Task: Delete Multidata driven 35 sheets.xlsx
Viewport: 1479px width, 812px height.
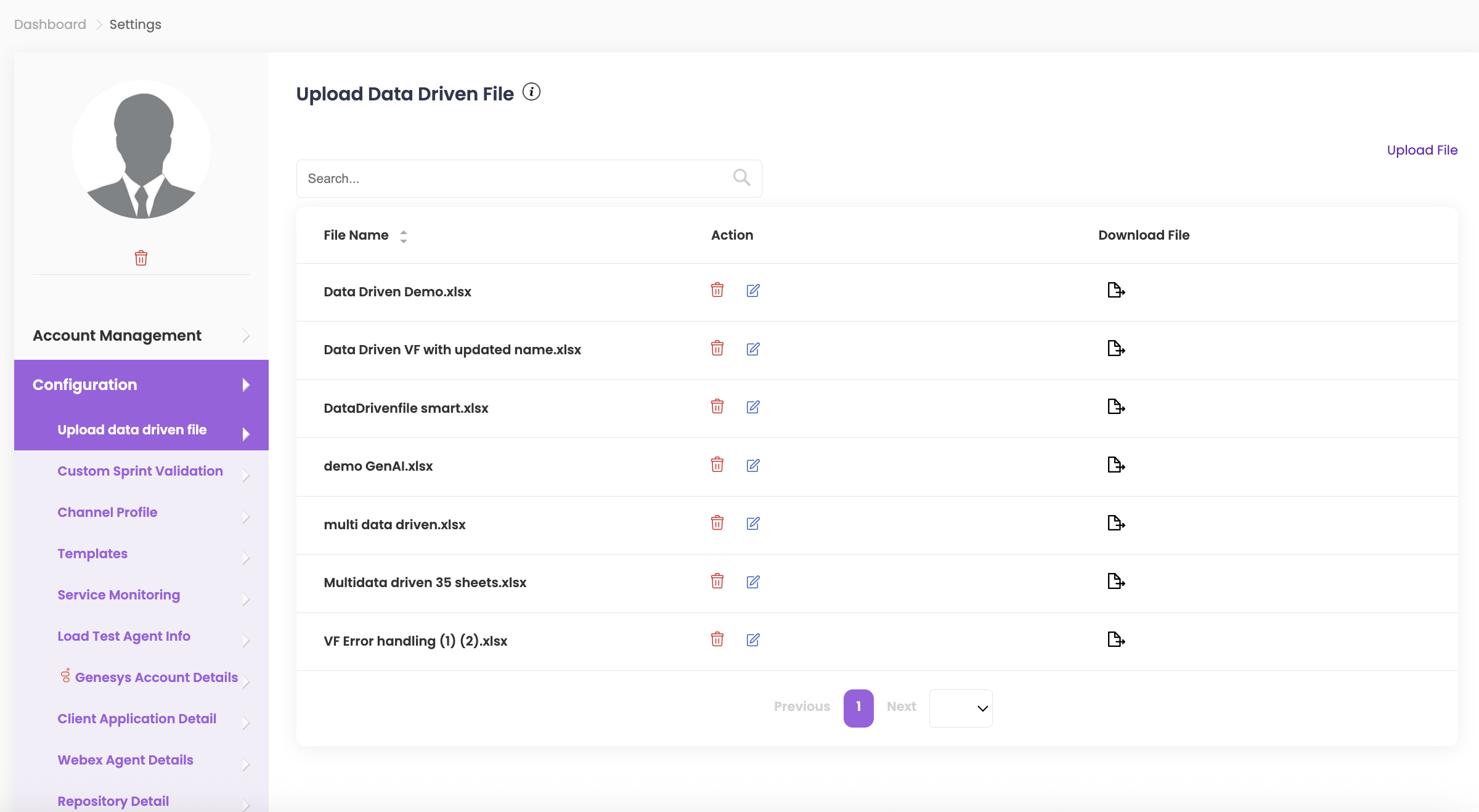Action: [x=717, y=581]
